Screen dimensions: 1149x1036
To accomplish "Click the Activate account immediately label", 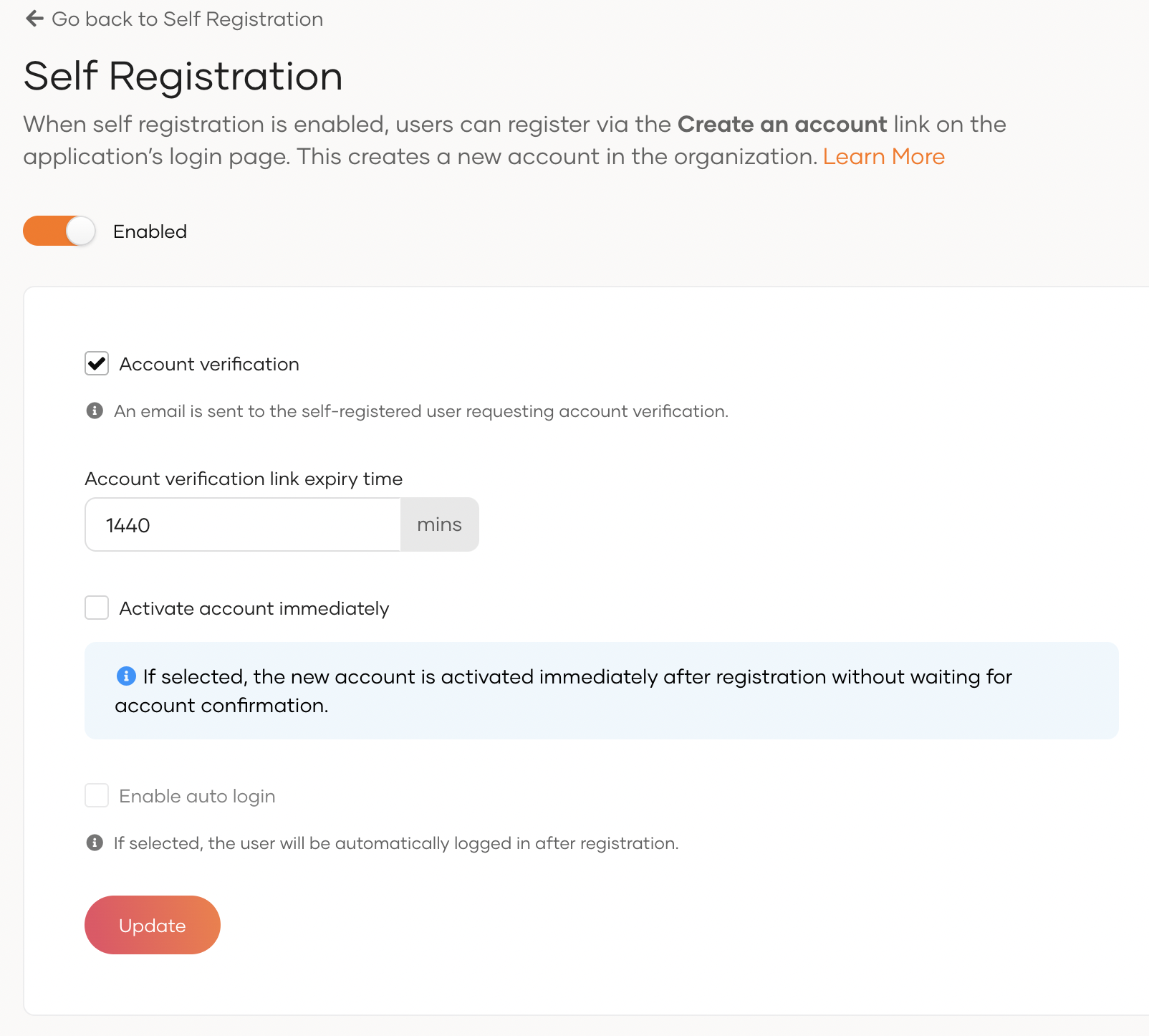I will [x=254, y=608].
